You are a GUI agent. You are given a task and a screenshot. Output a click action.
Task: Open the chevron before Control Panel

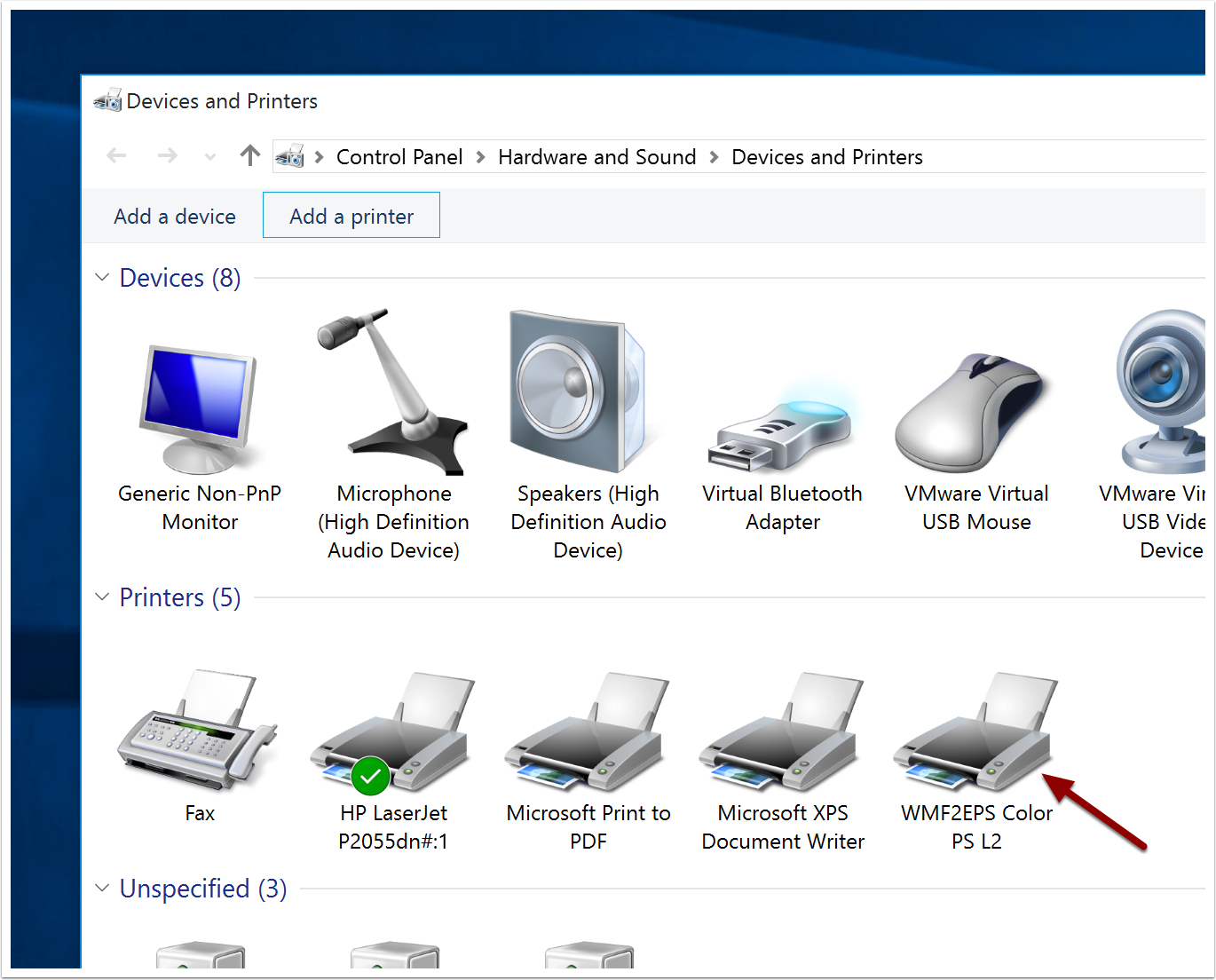[319, 157]
